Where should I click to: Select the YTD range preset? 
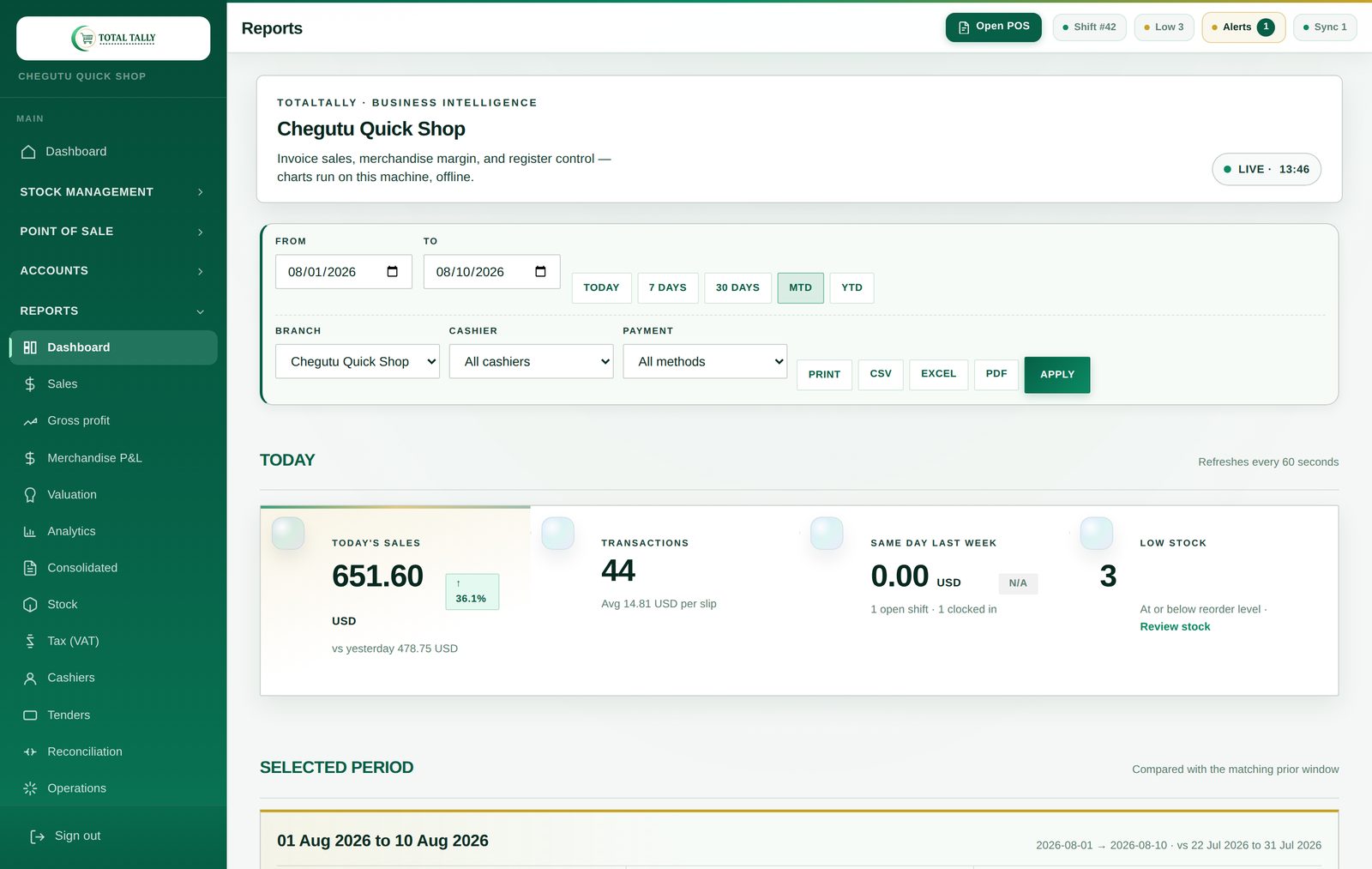point(852,288)
